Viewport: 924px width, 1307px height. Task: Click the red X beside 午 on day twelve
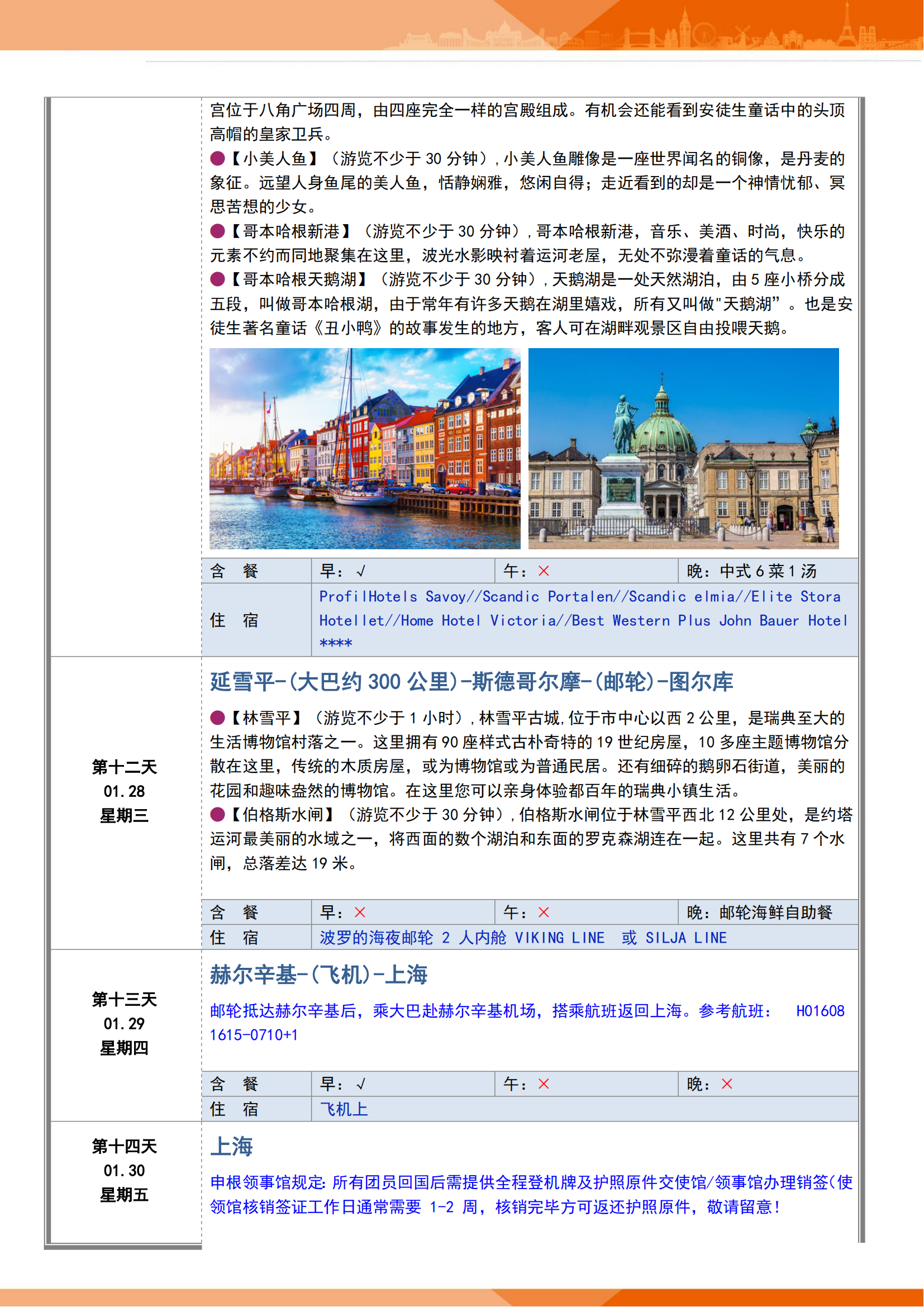[x=544, y=912]
